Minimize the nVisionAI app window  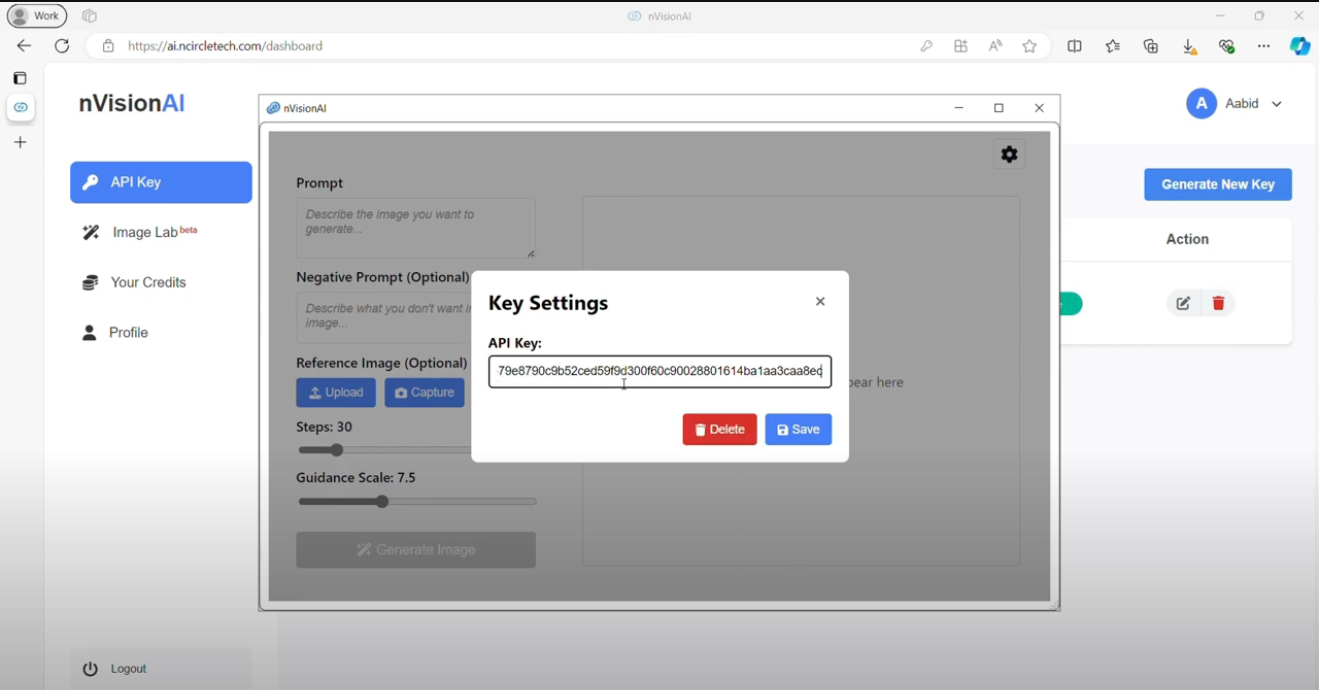(959, 108)
